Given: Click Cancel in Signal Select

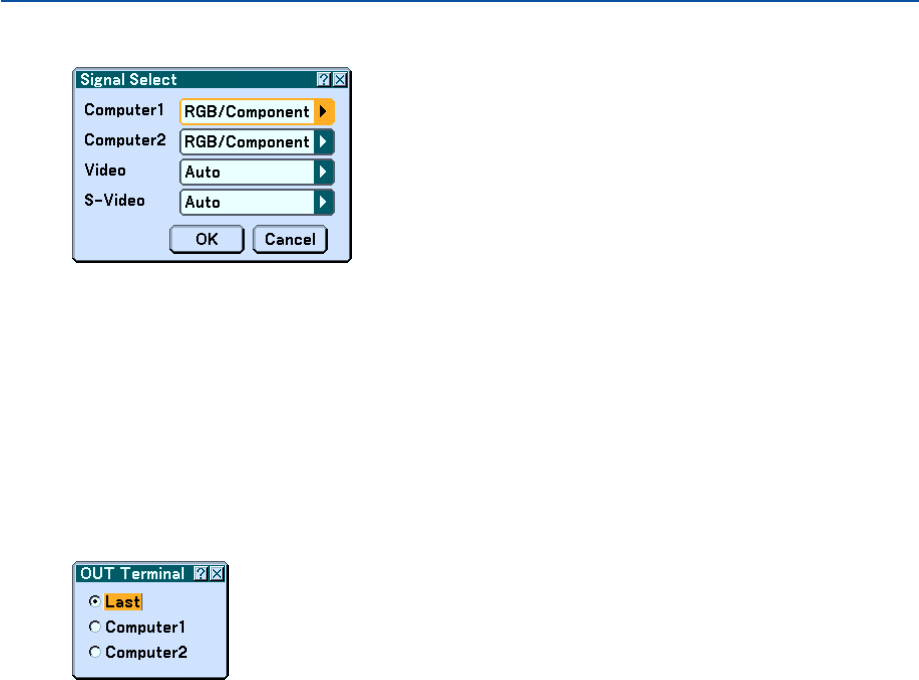Looking at the screenshot, I should (x=290, y=239).
